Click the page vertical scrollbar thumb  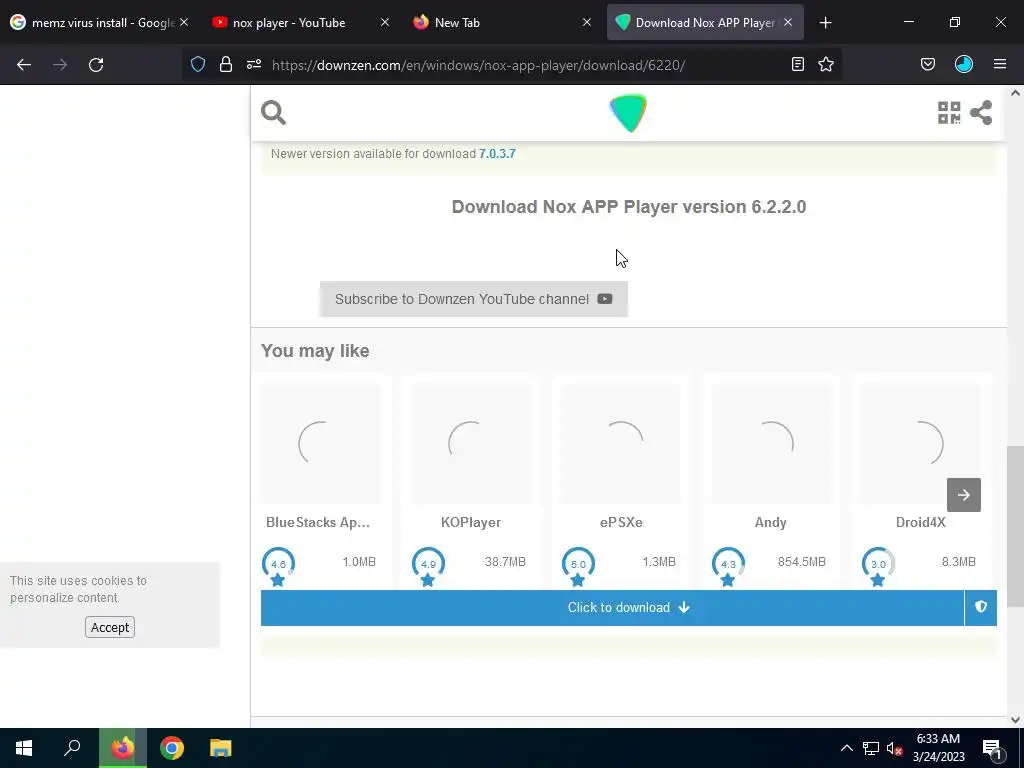tap(1015, 526)
